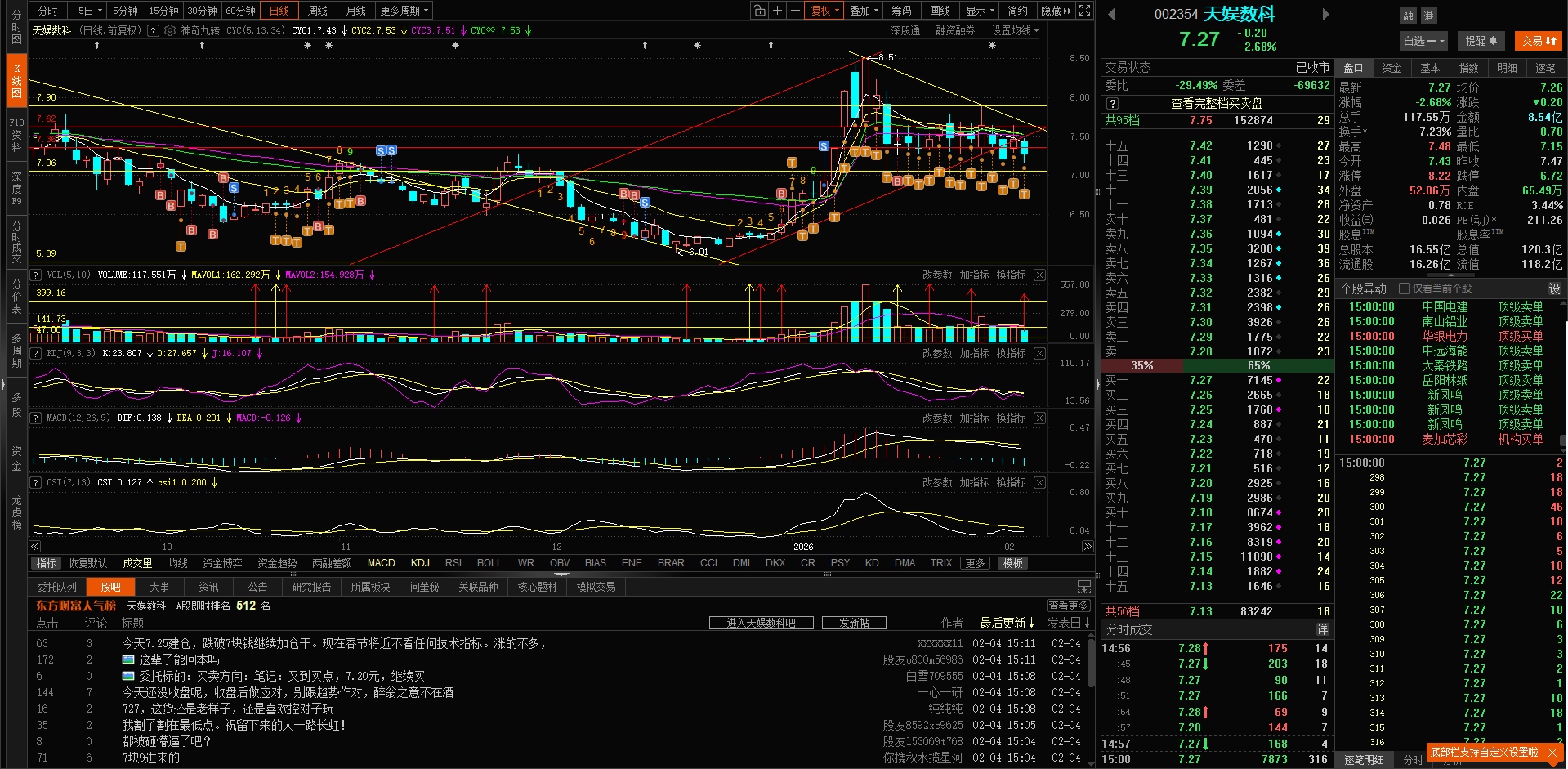Switch to 月线 monthly chart tab

click(356, 11)
